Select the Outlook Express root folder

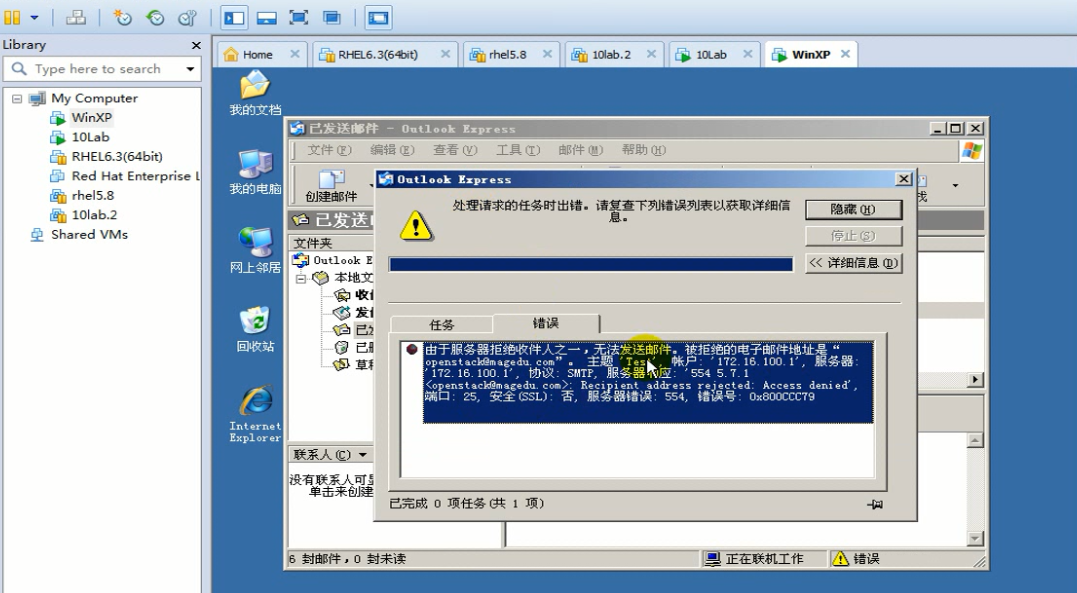[333, 260]
